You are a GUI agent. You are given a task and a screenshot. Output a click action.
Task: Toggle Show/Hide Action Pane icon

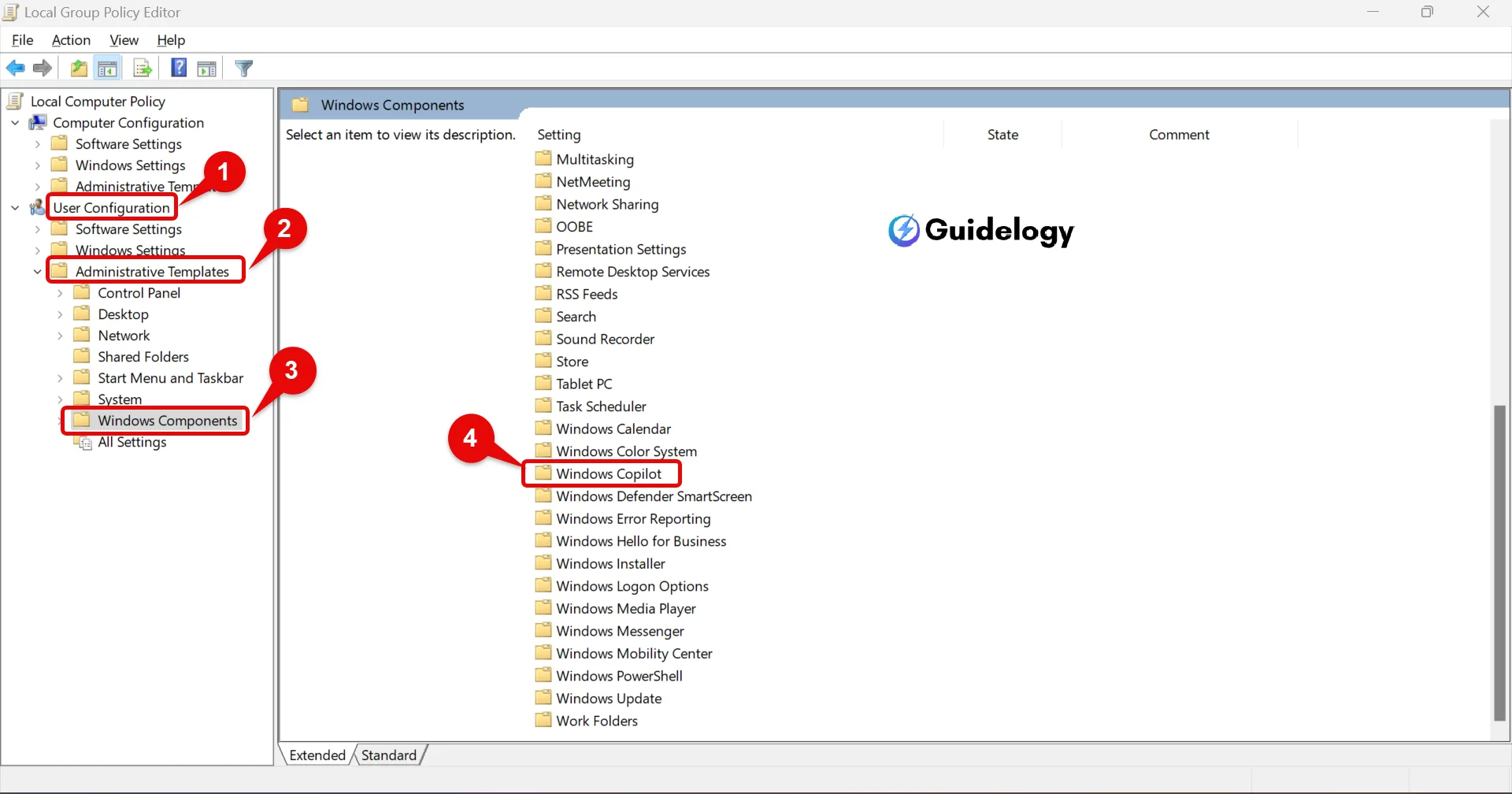tap(207, 69)
